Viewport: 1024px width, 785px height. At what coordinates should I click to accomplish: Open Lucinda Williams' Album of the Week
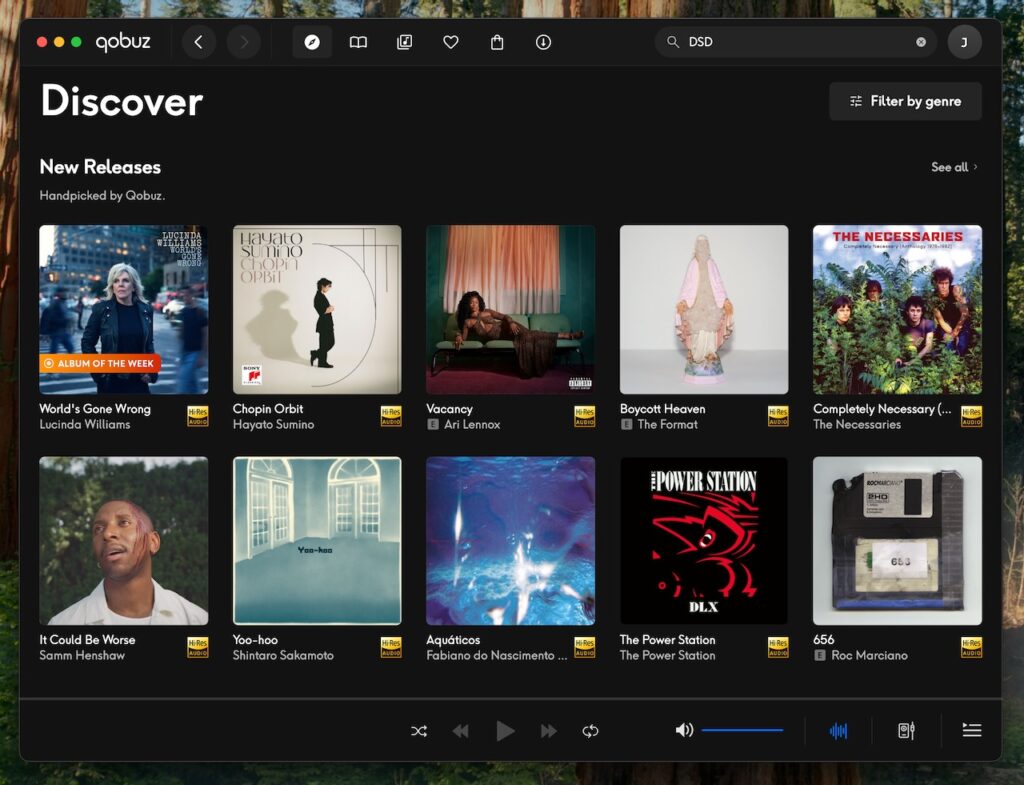click(x=123, y=309)
